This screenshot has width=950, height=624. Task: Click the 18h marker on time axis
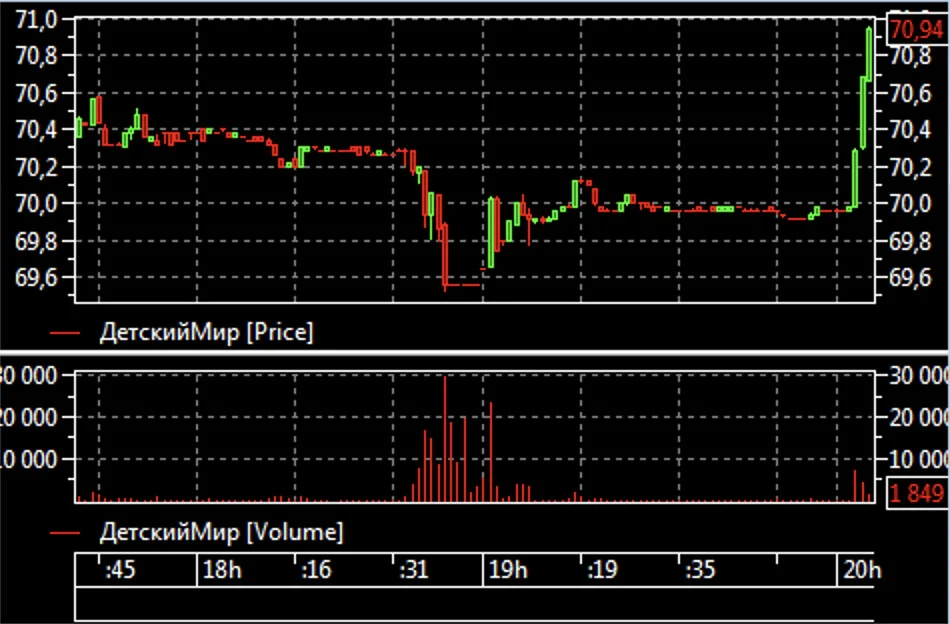point(222,569)
